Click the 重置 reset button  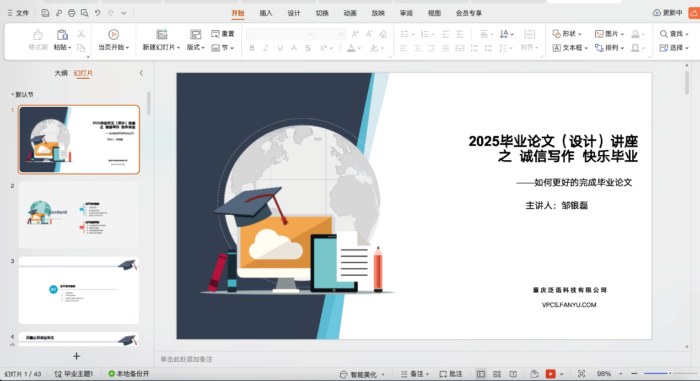click(x=223, y=34)
